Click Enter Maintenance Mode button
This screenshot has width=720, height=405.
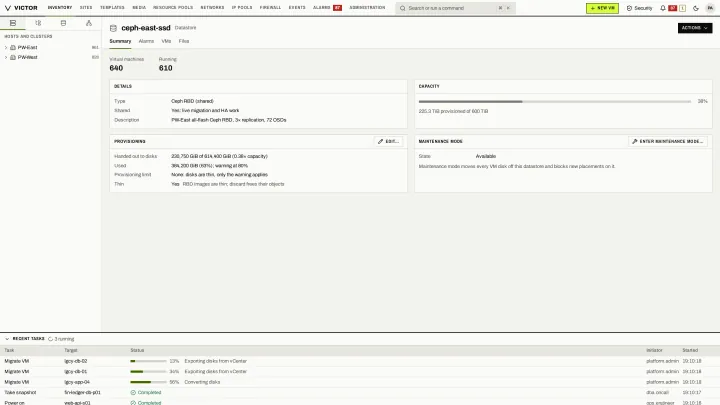coord(668,141)
